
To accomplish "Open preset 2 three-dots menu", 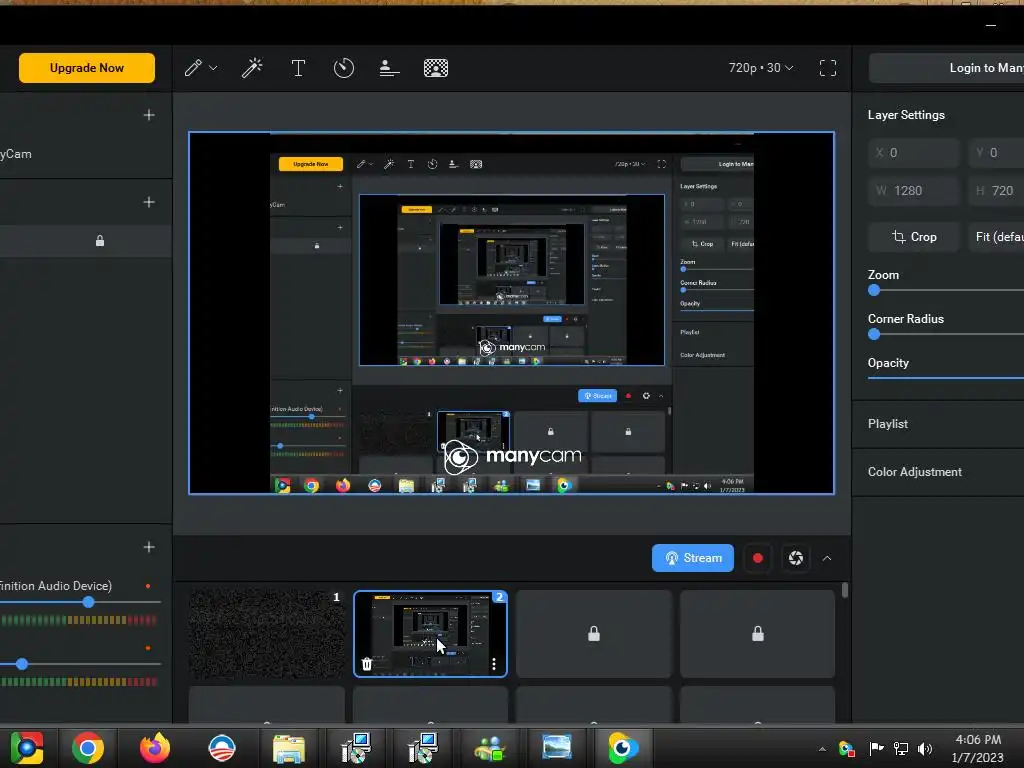I will tap(494, 664).
